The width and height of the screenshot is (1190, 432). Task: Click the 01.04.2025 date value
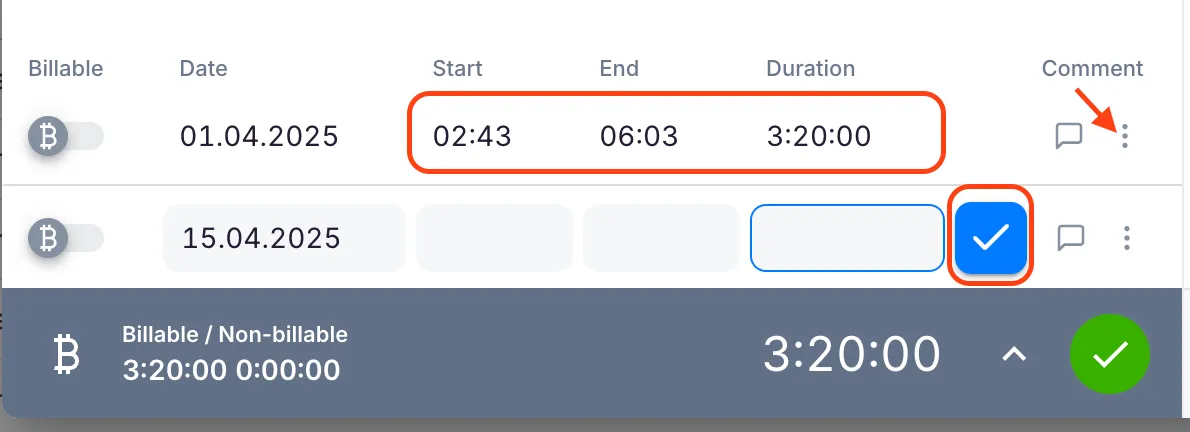259,136
